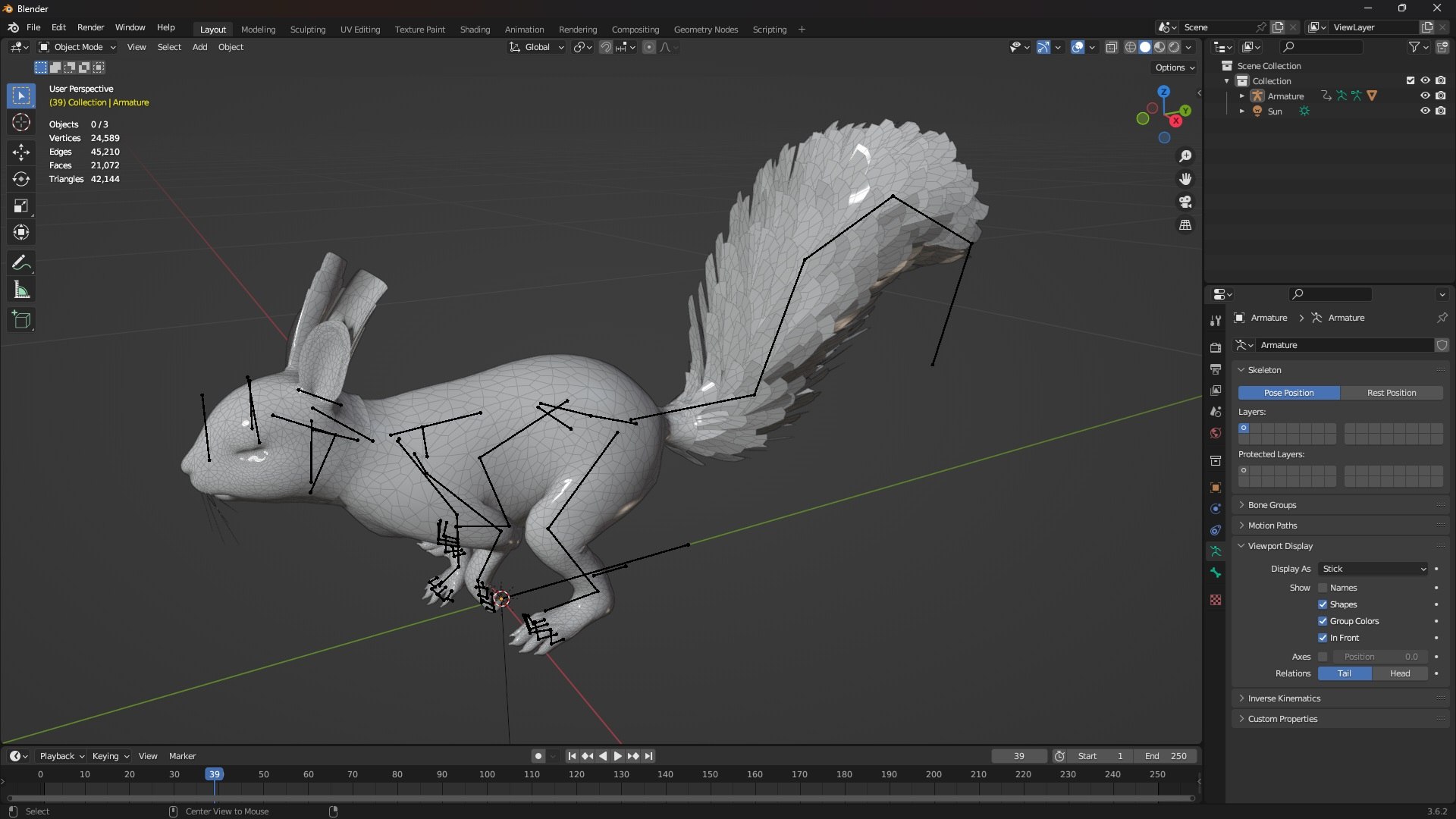Open the World properties tab
Viewport: 1456px width, 819px height.
click(1216, 433)
